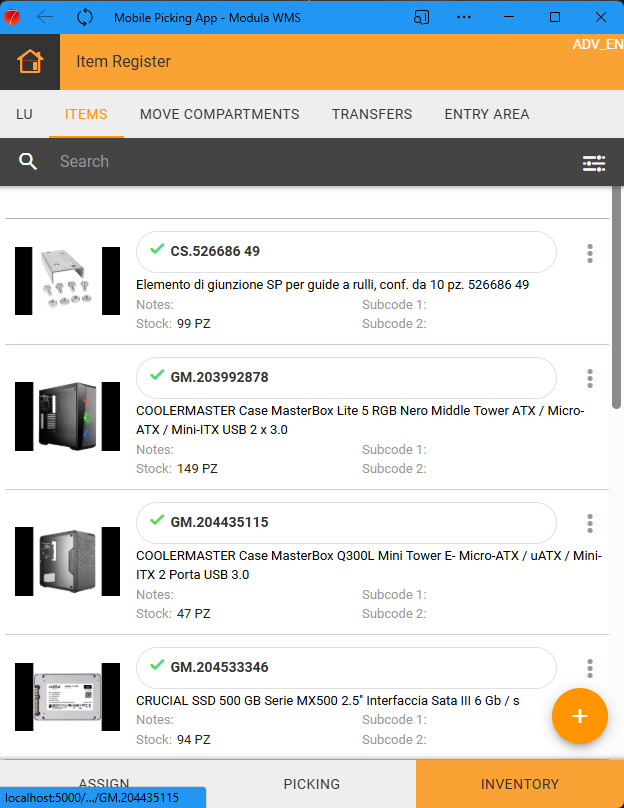Viewport: 624px width, 808px height.
Task: Click the INVENTORY bottom button
Action: [520, 784]
